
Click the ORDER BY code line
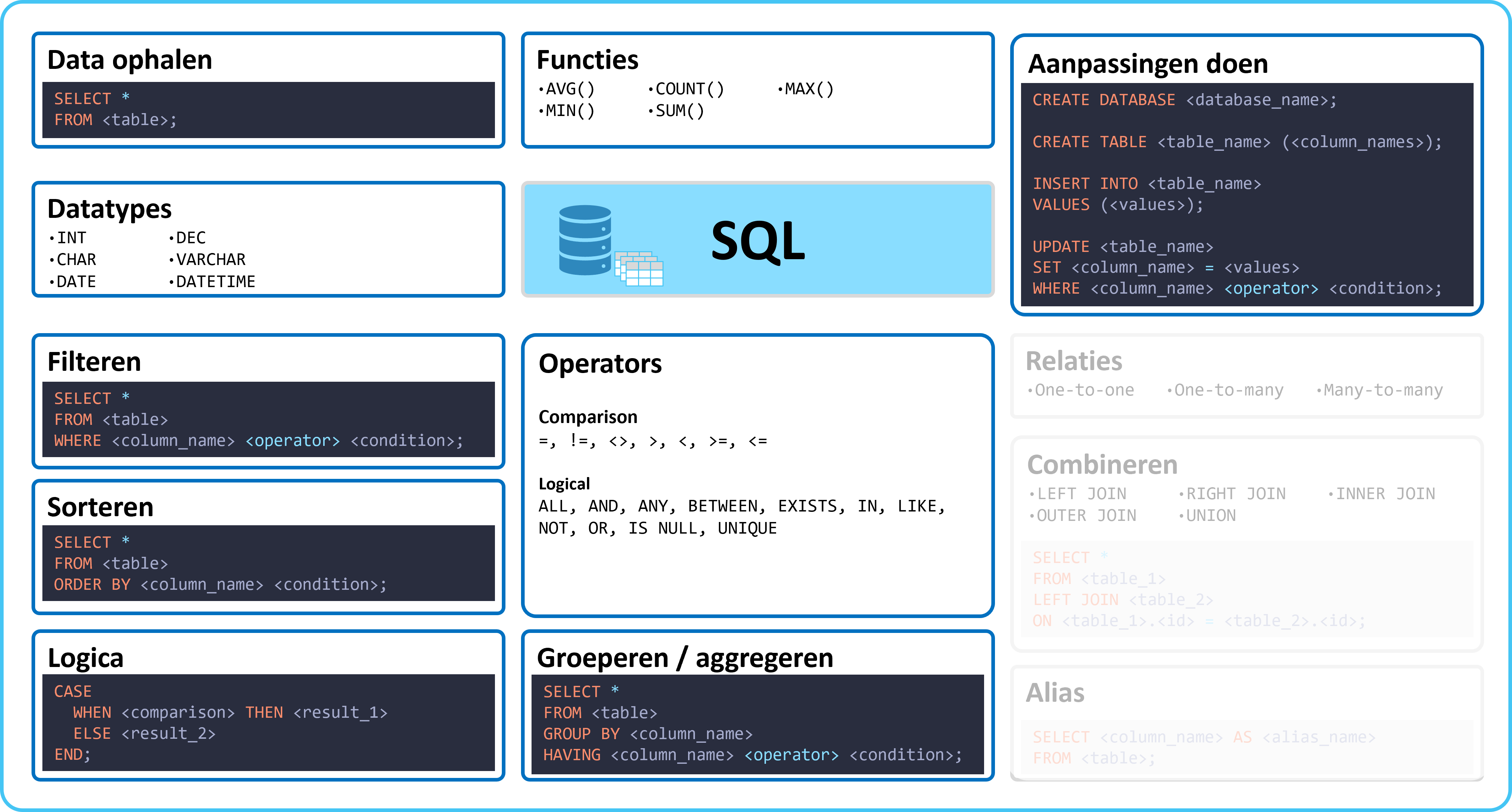click(220, 585)
